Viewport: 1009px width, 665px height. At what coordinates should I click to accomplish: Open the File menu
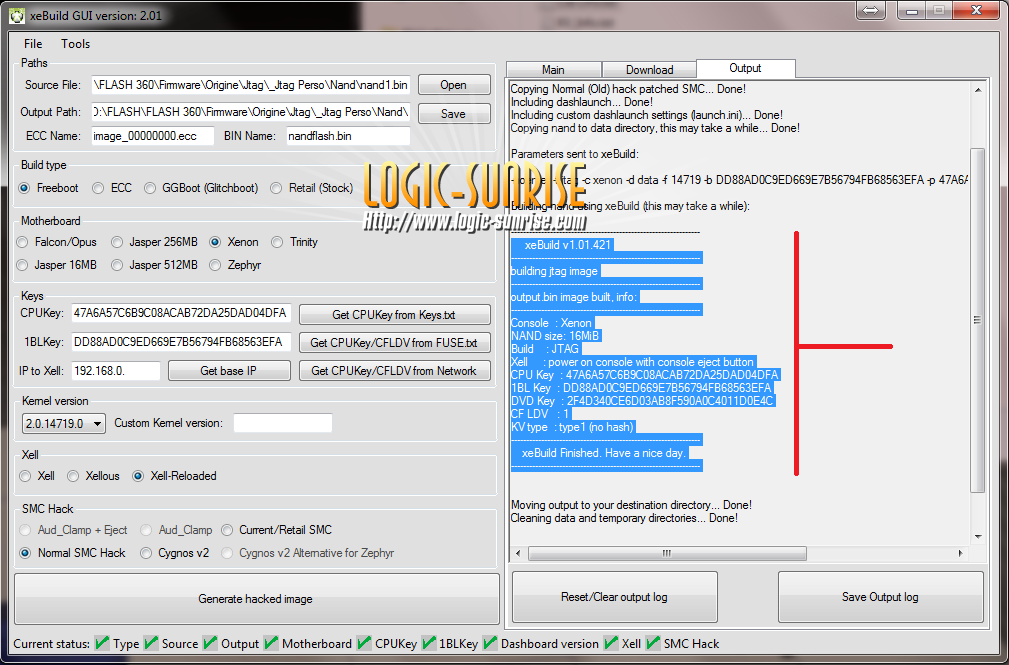pos(33,44)
